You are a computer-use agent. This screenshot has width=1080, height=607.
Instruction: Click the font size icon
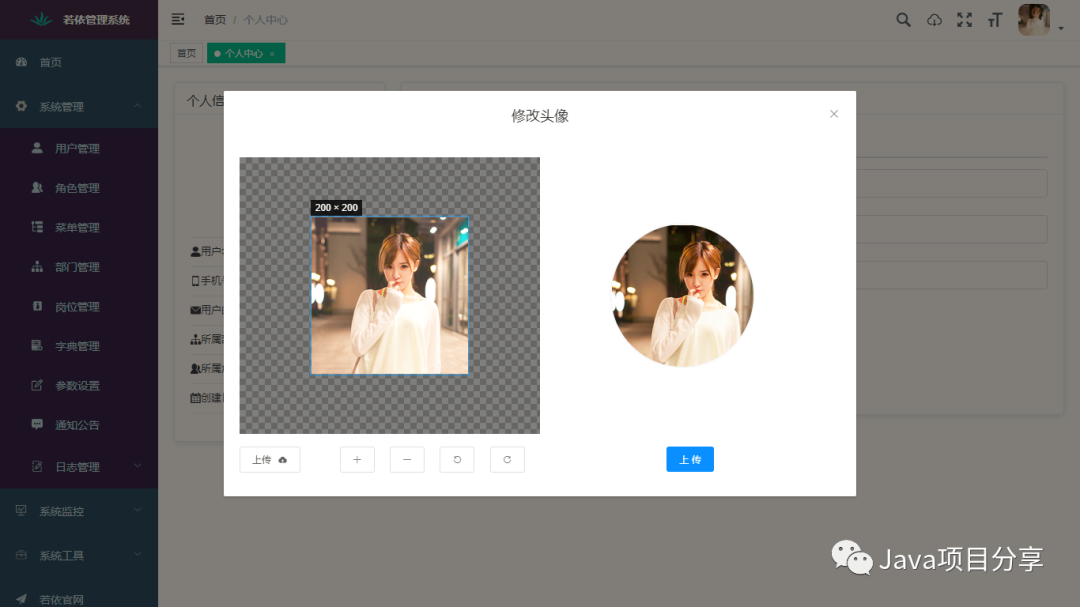pyautogui.click(x=994, y=20)
